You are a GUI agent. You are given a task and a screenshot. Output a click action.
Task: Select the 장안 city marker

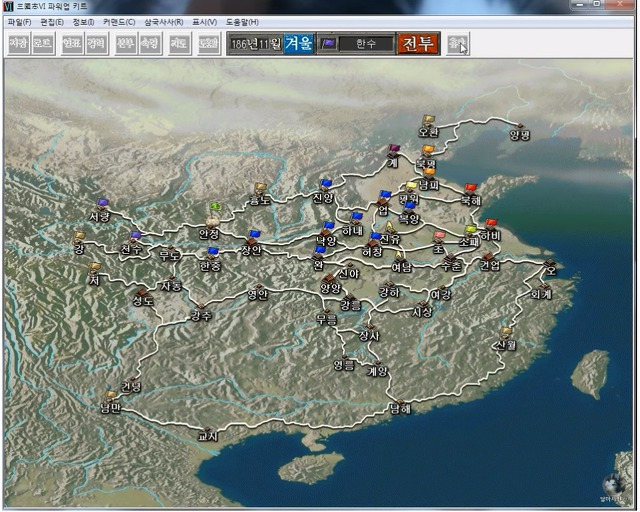tap(251, 243)
